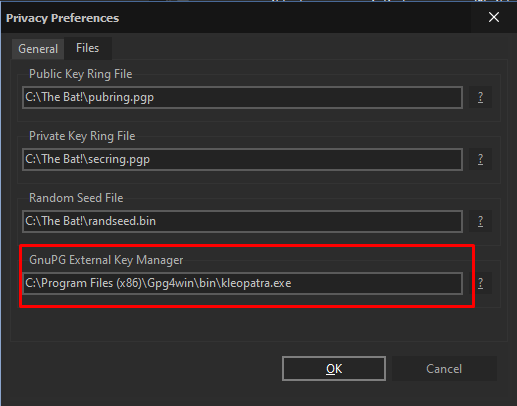Image resolution: width=517 pixels, height=406 pixels.
Task: Open browse dialog for Private Key Ring
Action: click(480, 159)
